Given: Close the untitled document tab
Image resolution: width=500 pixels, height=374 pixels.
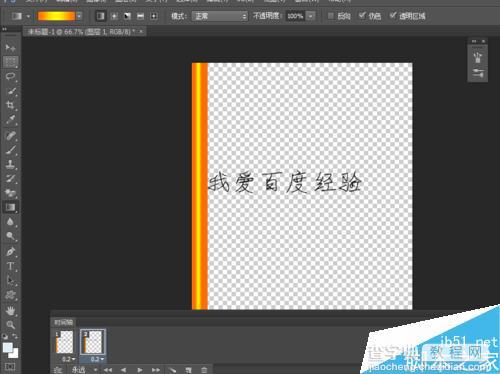Looking at the screenshot, I should click(x=141, y=32).
